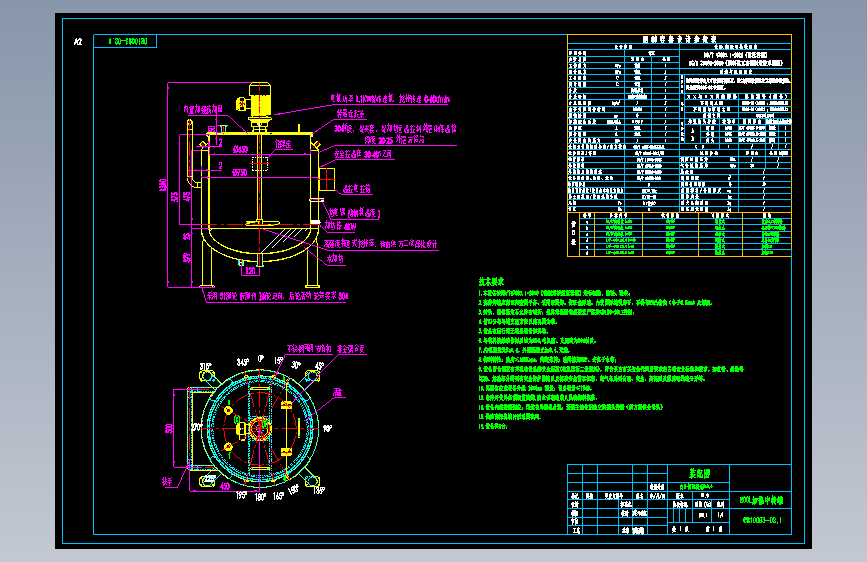867x562 pixels.
Task: Click the A2 sheet size label
Action: [x=78, y=41]
